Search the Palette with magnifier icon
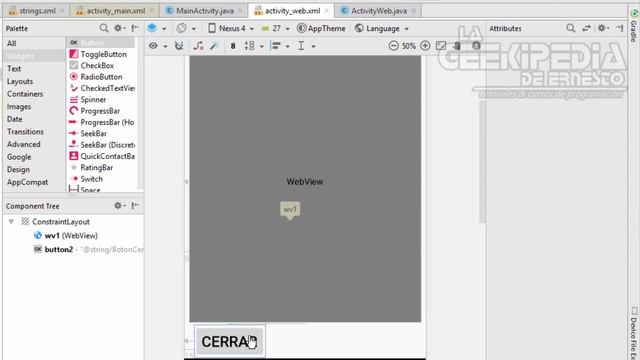The image size is (640, 360). [x=104, y=28]
